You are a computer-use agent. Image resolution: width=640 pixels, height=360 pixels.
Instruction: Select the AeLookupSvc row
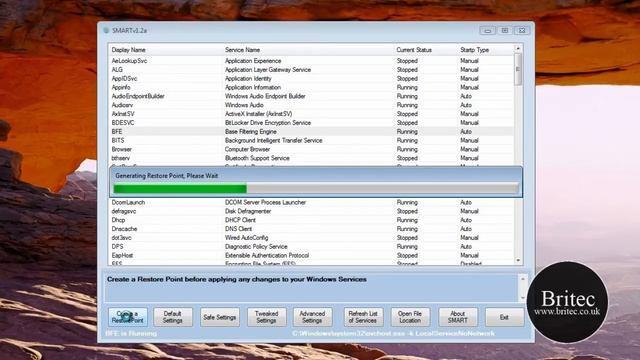(x=311, y=61)
